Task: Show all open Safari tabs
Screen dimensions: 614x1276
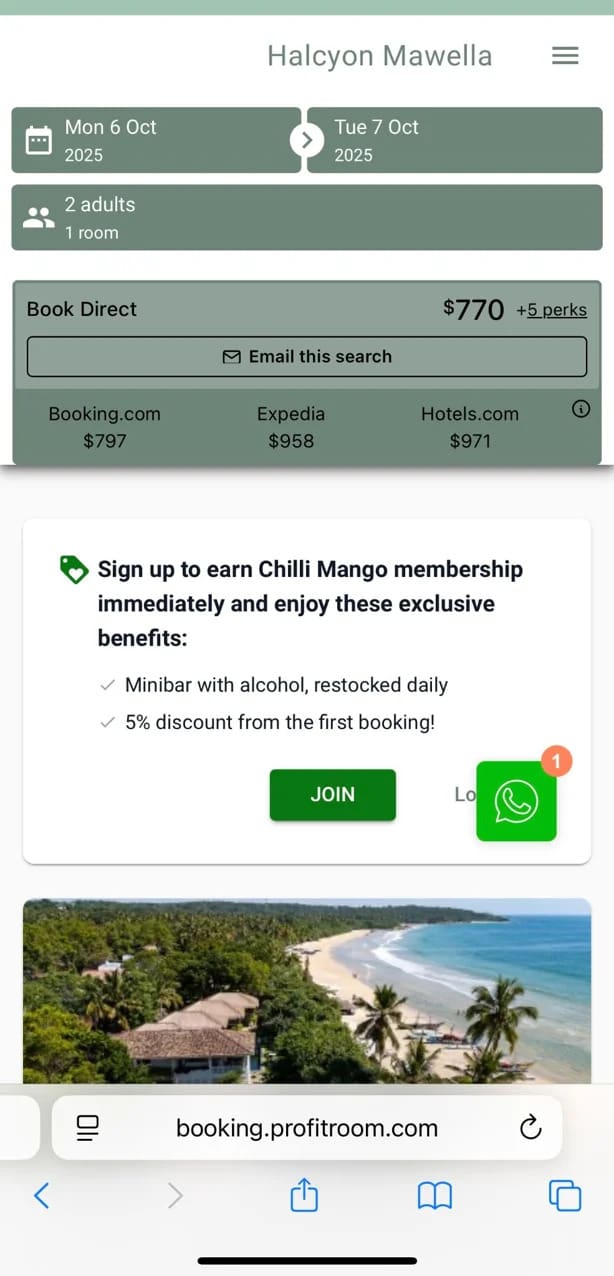Action: point(564,1195)
